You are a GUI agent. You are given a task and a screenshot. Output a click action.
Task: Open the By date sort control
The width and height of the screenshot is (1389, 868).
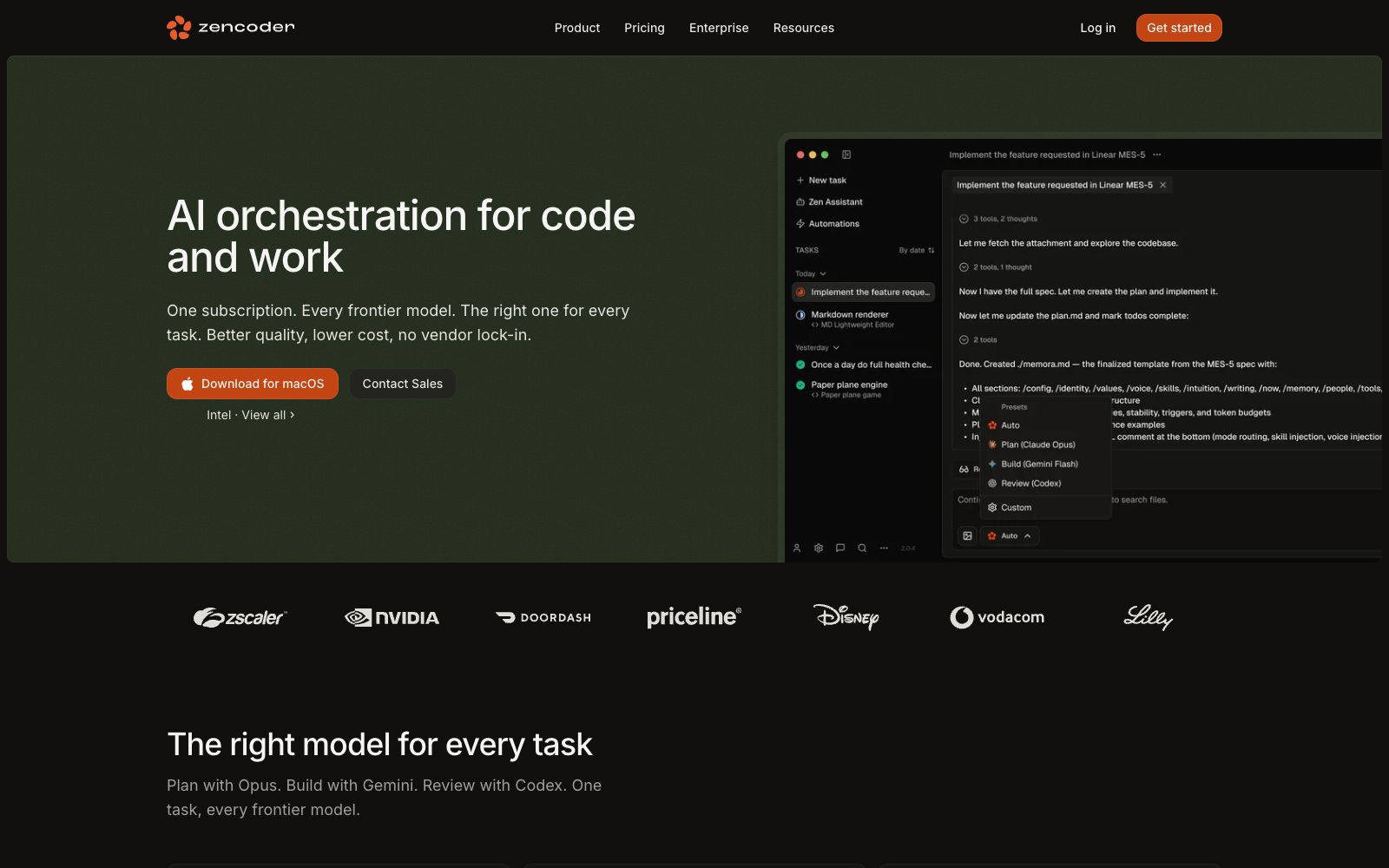coord(917,250)
